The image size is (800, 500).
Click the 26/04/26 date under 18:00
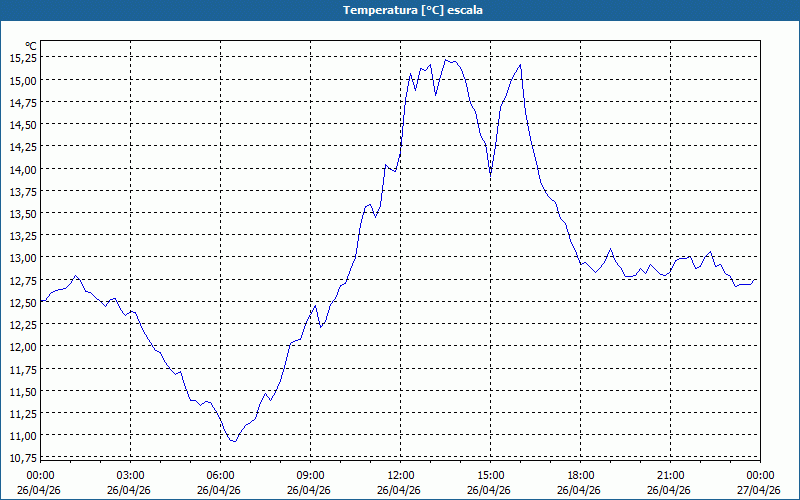579,490
